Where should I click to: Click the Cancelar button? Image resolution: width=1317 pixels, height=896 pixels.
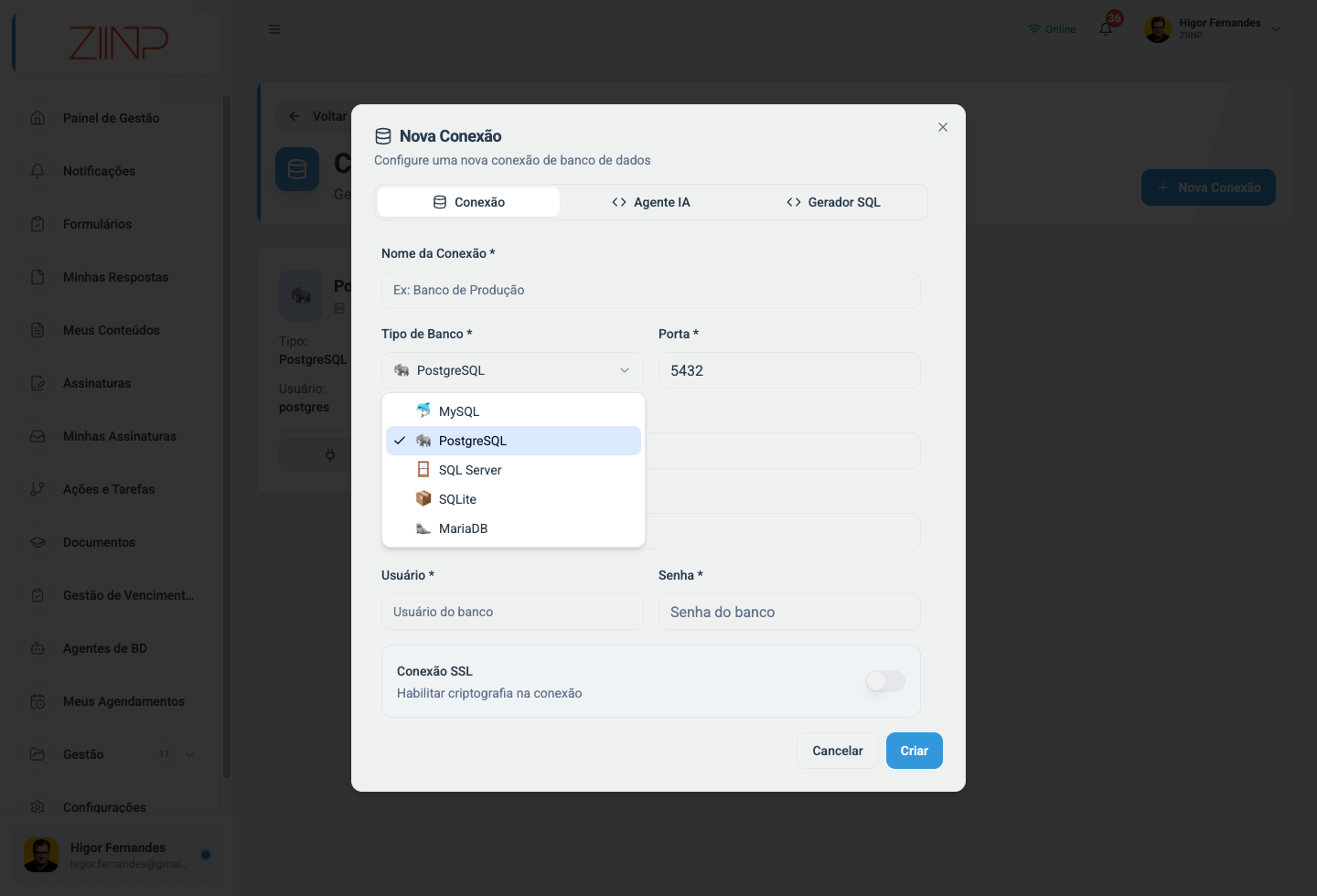click(838, 751)
